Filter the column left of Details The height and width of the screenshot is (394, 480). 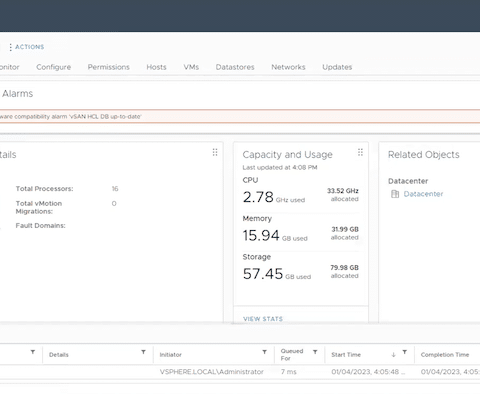33,352
